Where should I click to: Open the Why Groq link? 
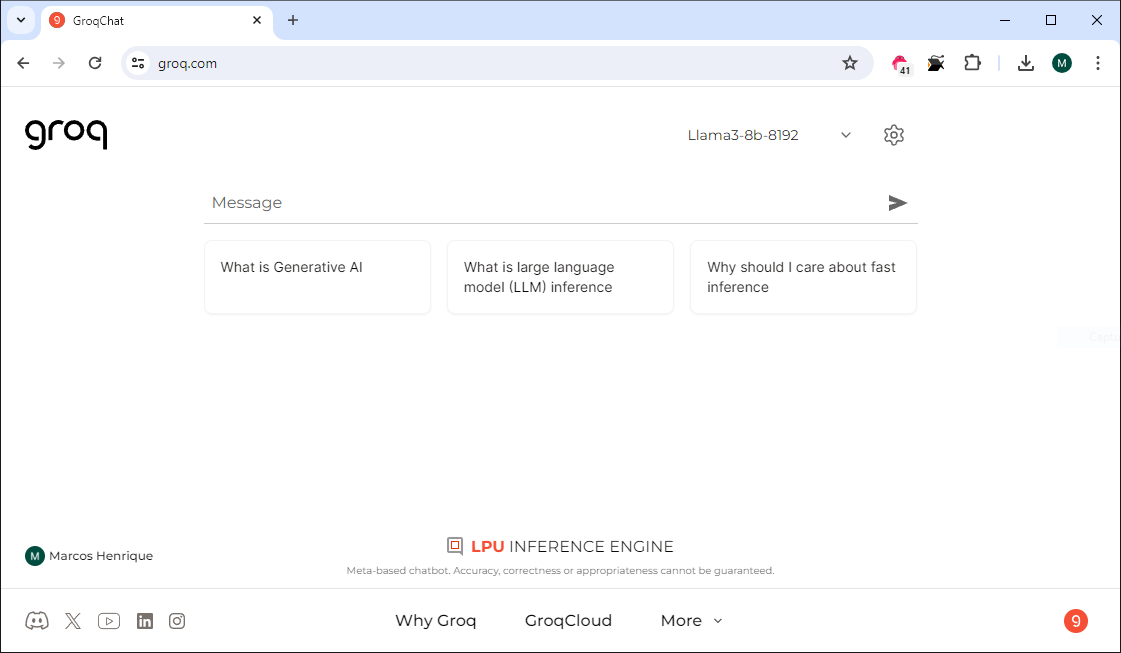pos(435,621)
